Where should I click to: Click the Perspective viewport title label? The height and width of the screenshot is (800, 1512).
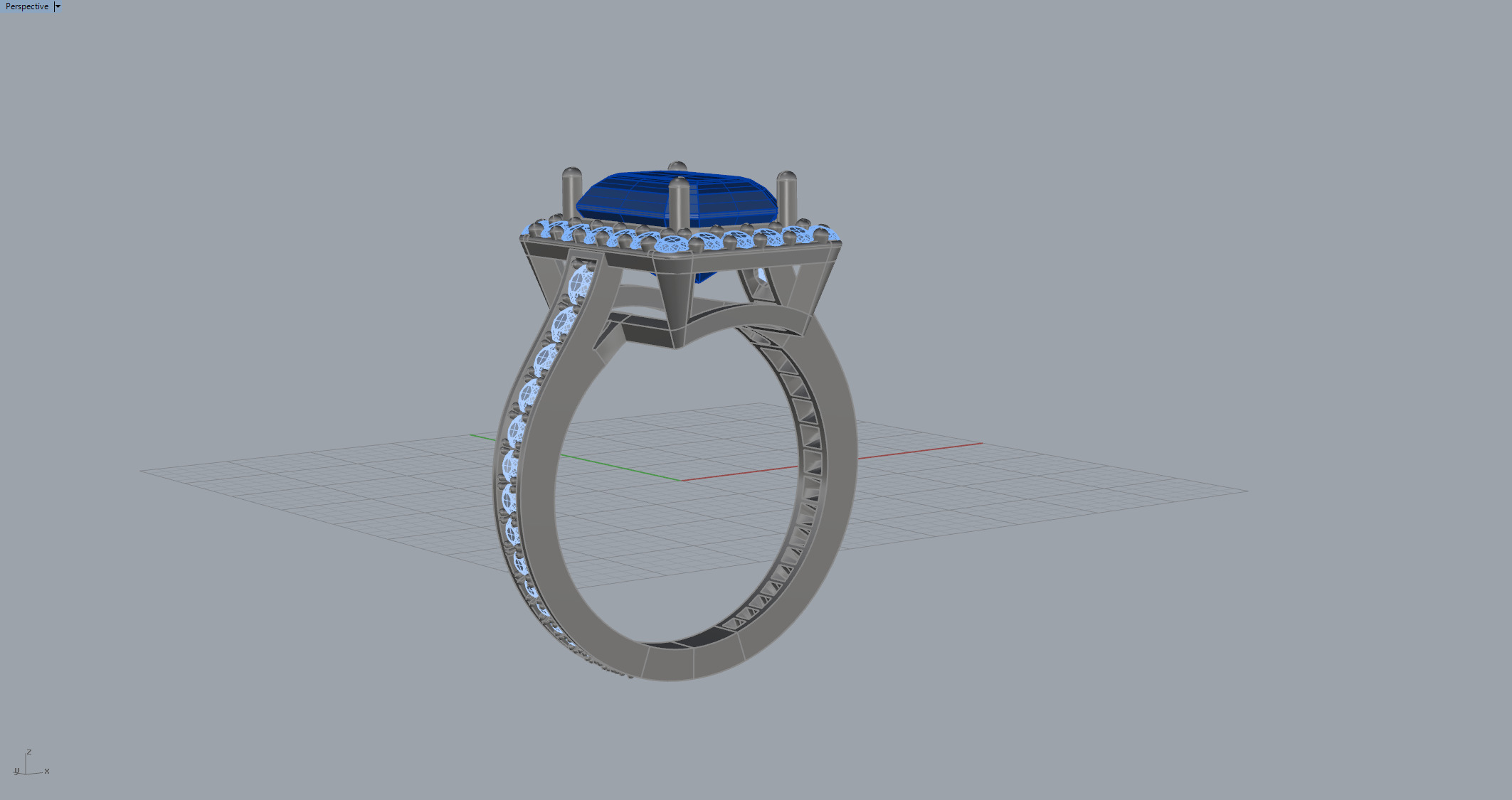click(x=27, y=6)
